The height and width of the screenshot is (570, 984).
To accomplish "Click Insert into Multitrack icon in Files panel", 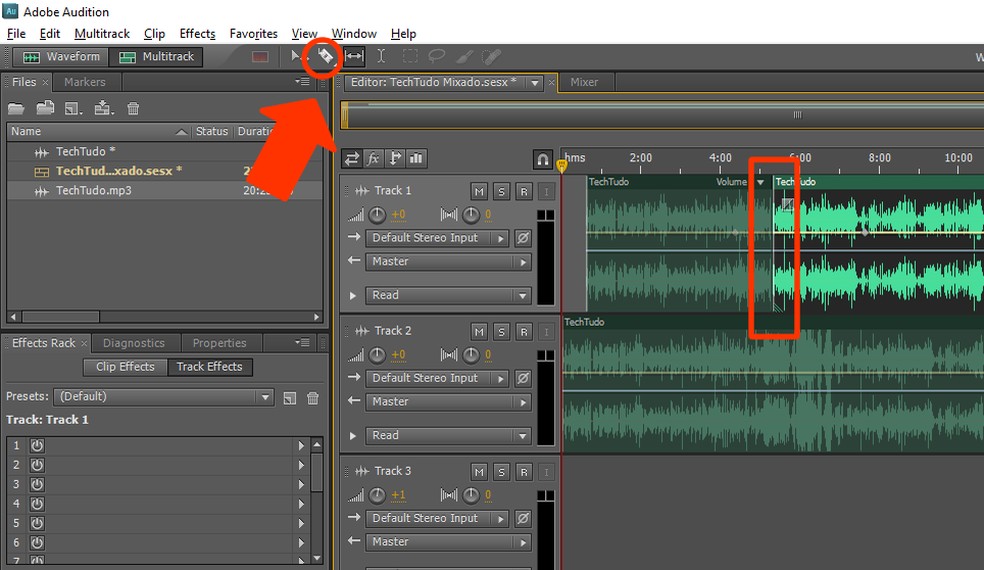I will point(104,109).
